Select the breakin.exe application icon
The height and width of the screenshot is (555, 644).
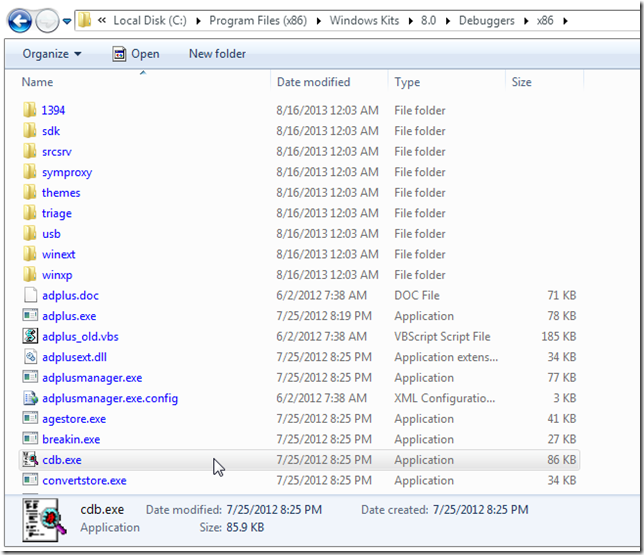click(x=30, y=439)
